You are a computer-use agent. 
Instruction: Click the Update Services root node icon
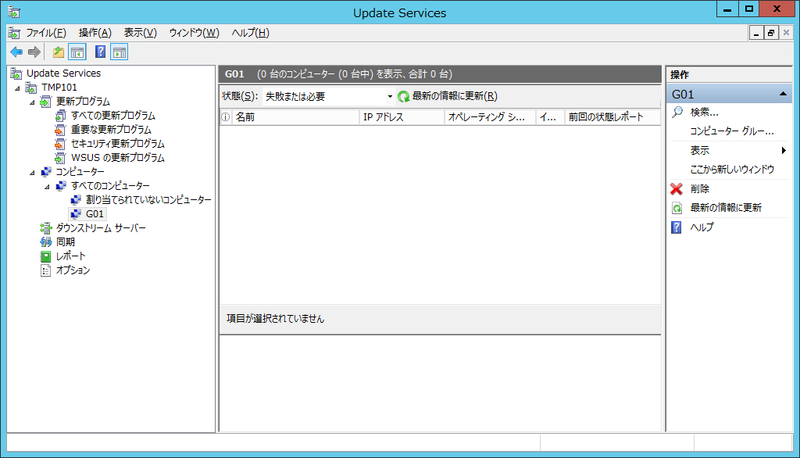(x=16, y=73)
